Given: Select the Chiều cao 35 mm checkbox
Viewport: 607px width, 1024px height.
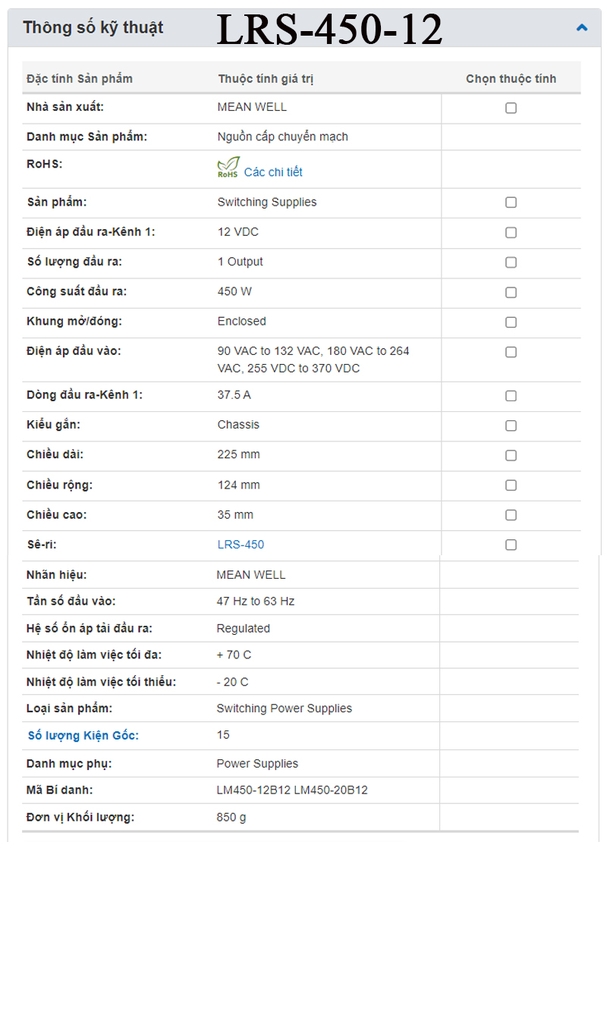Looking at the screenshot, I should click(x=511, y=515).
